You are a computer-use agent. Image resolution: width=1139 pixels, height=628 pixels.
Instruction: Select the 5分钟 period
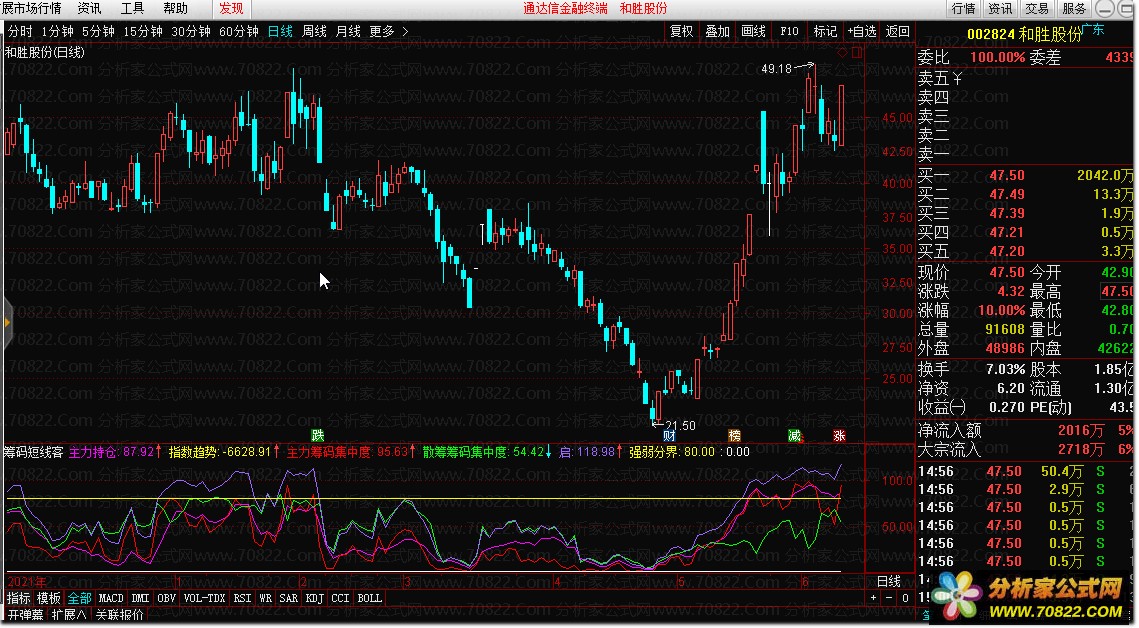click(x=98, y=31)
